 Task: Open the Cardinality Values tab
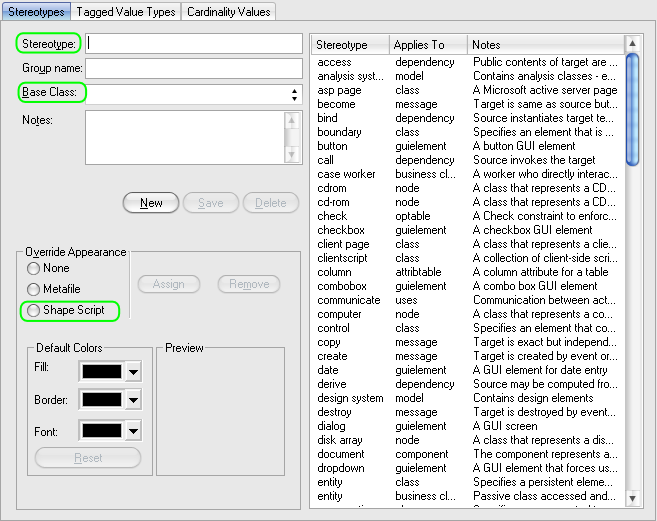(228, 12)
